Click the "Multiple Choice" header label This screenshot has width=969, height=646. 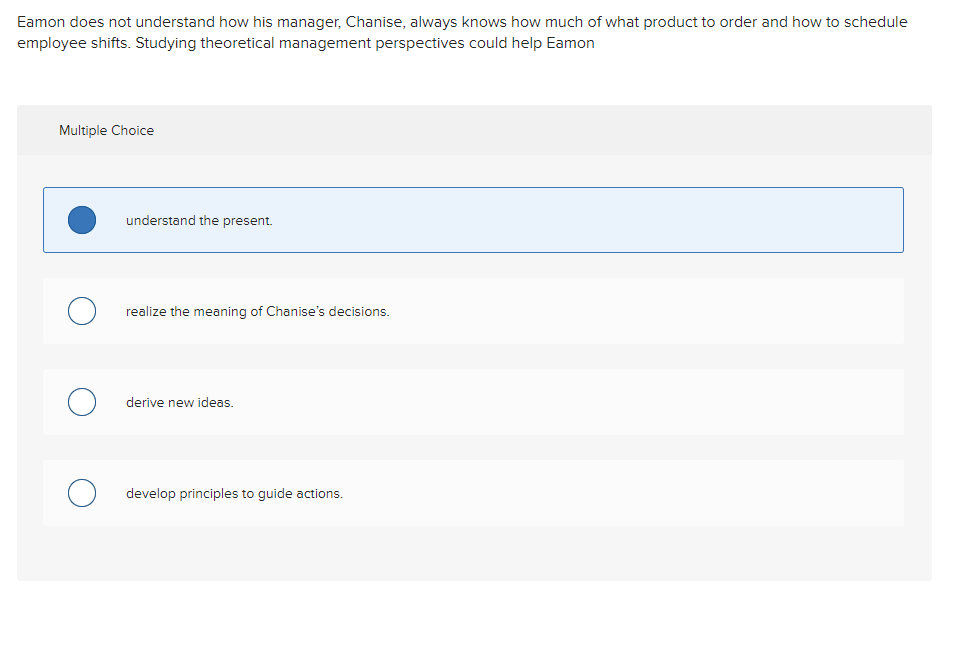point(106,130)
